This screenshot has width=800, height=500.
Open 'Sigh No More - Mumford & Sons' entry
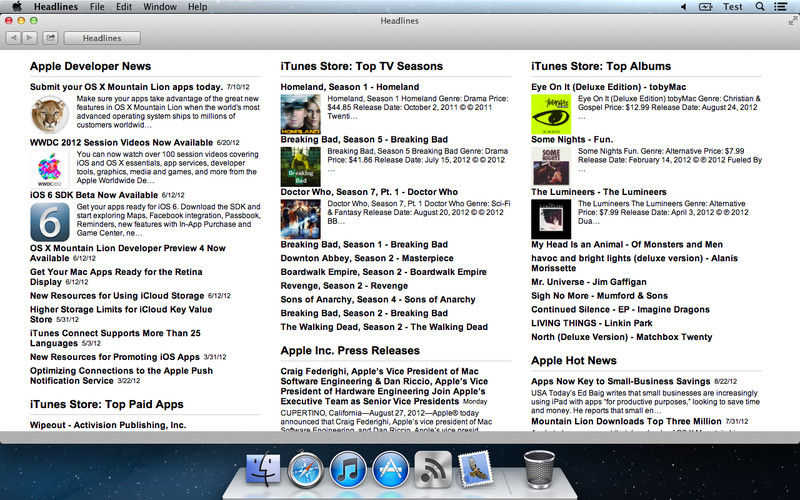(x=599, y=296)
